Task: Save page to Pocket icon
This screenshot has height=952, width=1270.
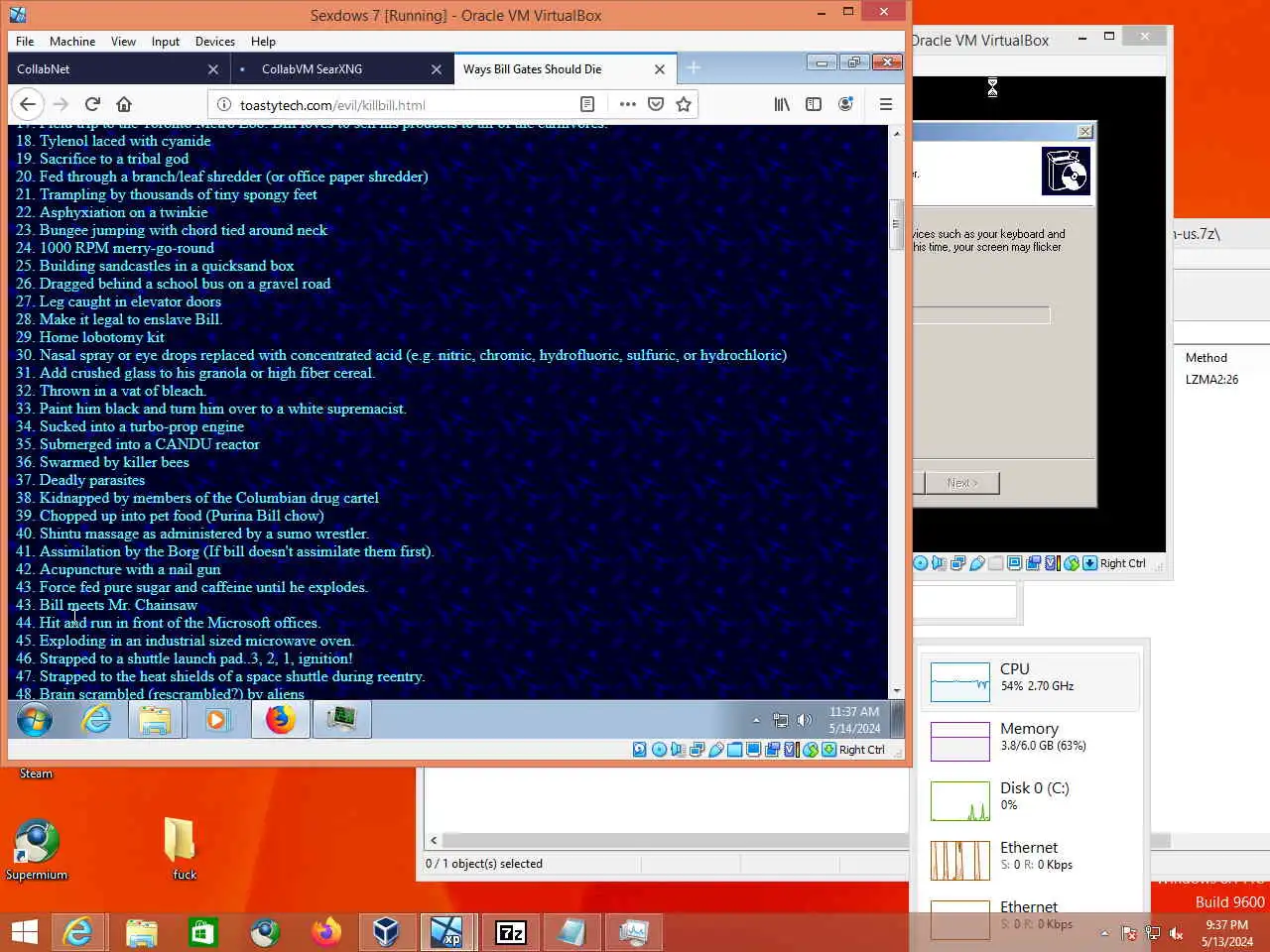Action: click(656, 104)
